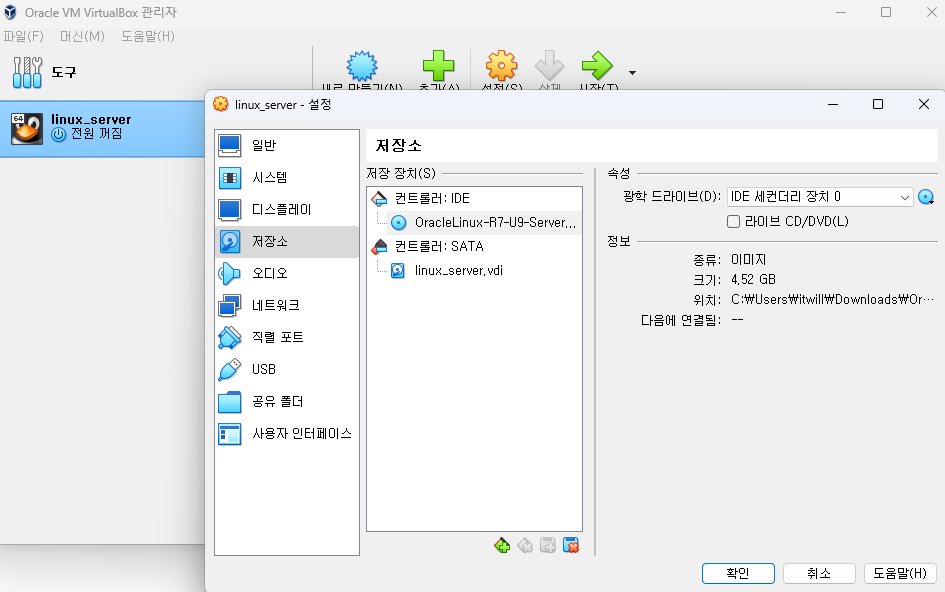Open the User Interface settings category
The height and width of the screenshot is (592, 945).
[287, 433]
